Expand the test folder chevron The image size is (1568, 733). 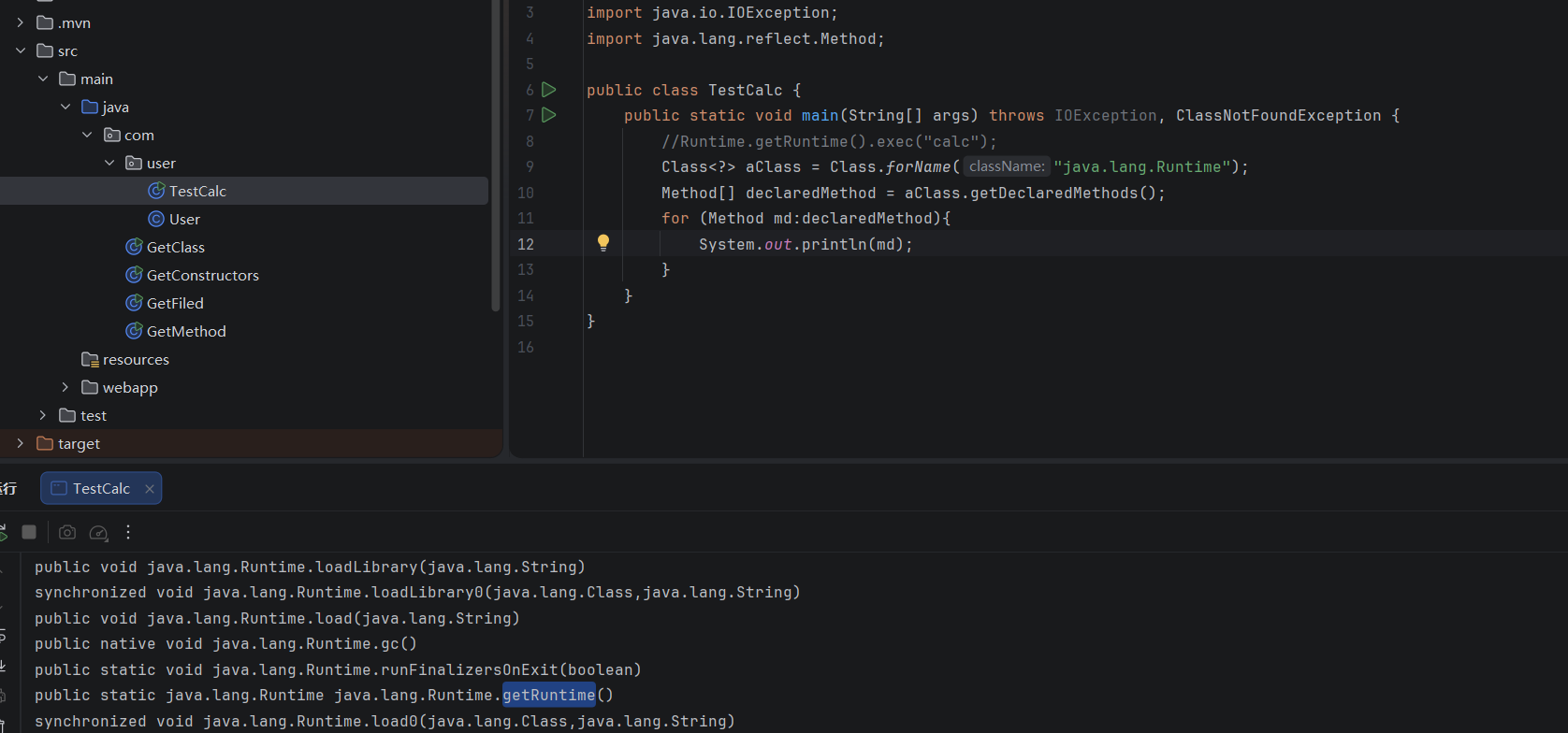43,415
